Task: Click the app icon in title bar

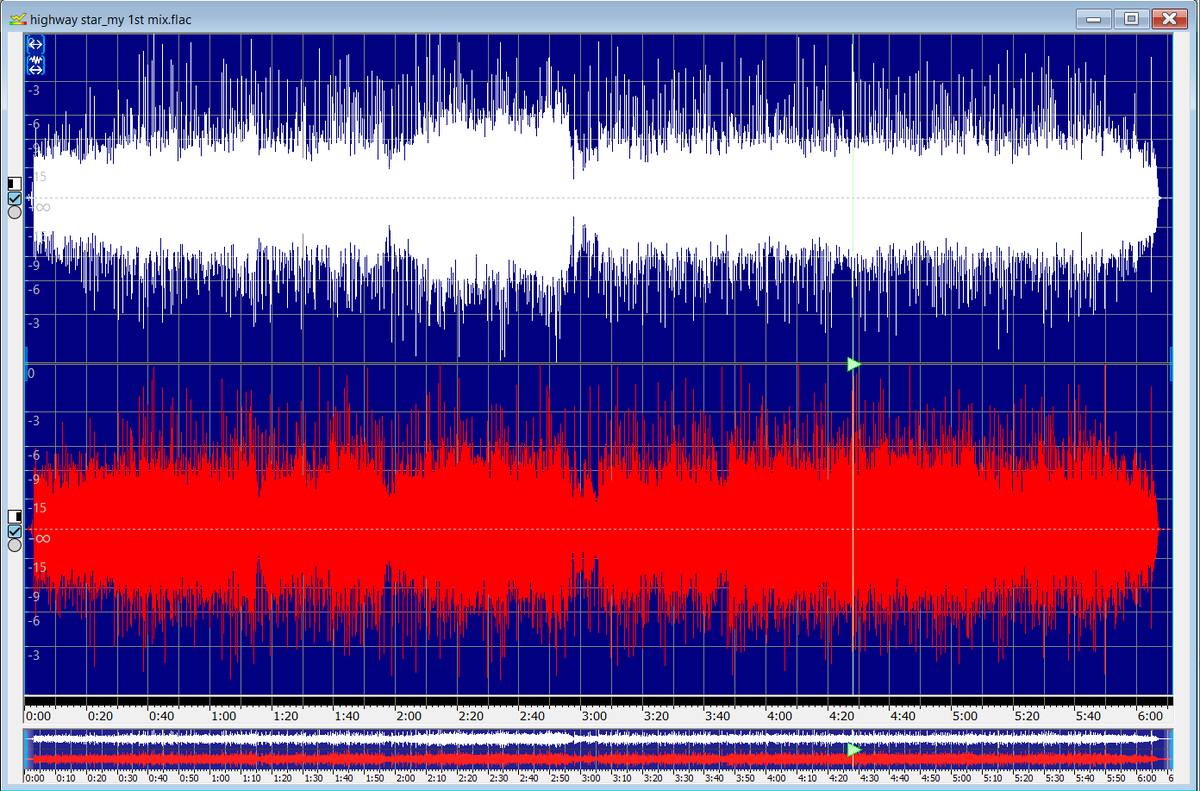Action: pos(16,18)
